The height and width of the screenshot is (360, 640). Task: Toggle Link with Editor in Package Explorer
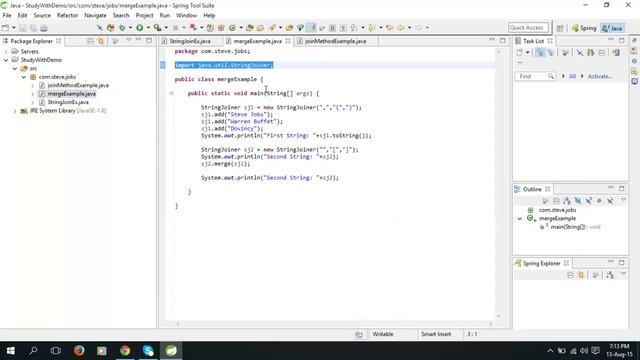click(x=100, y=41)
